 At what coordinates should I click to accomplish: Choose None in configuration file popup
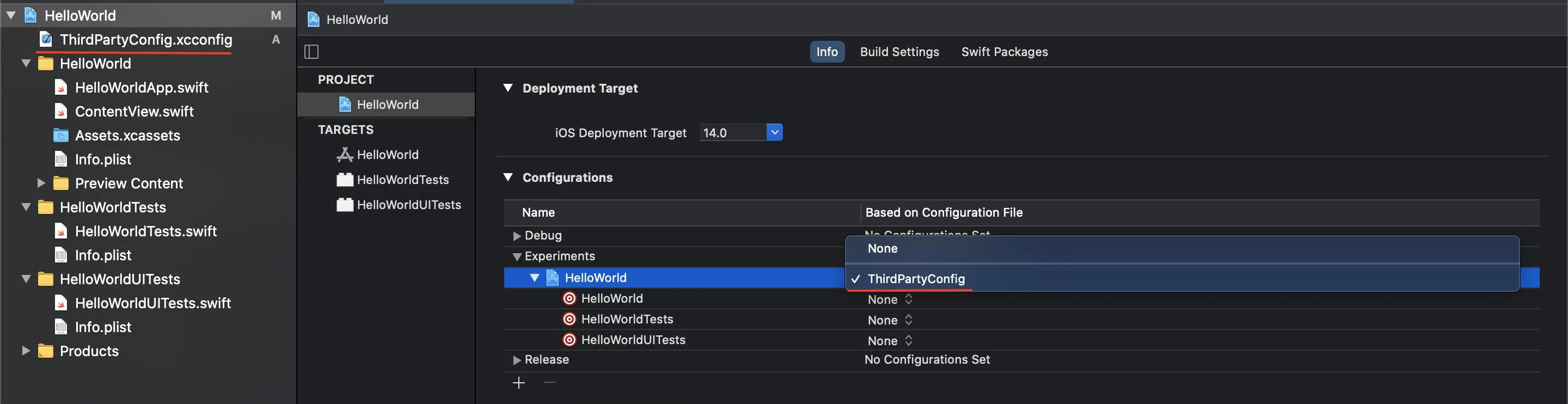pyautogui.click(x=882, y=248)
